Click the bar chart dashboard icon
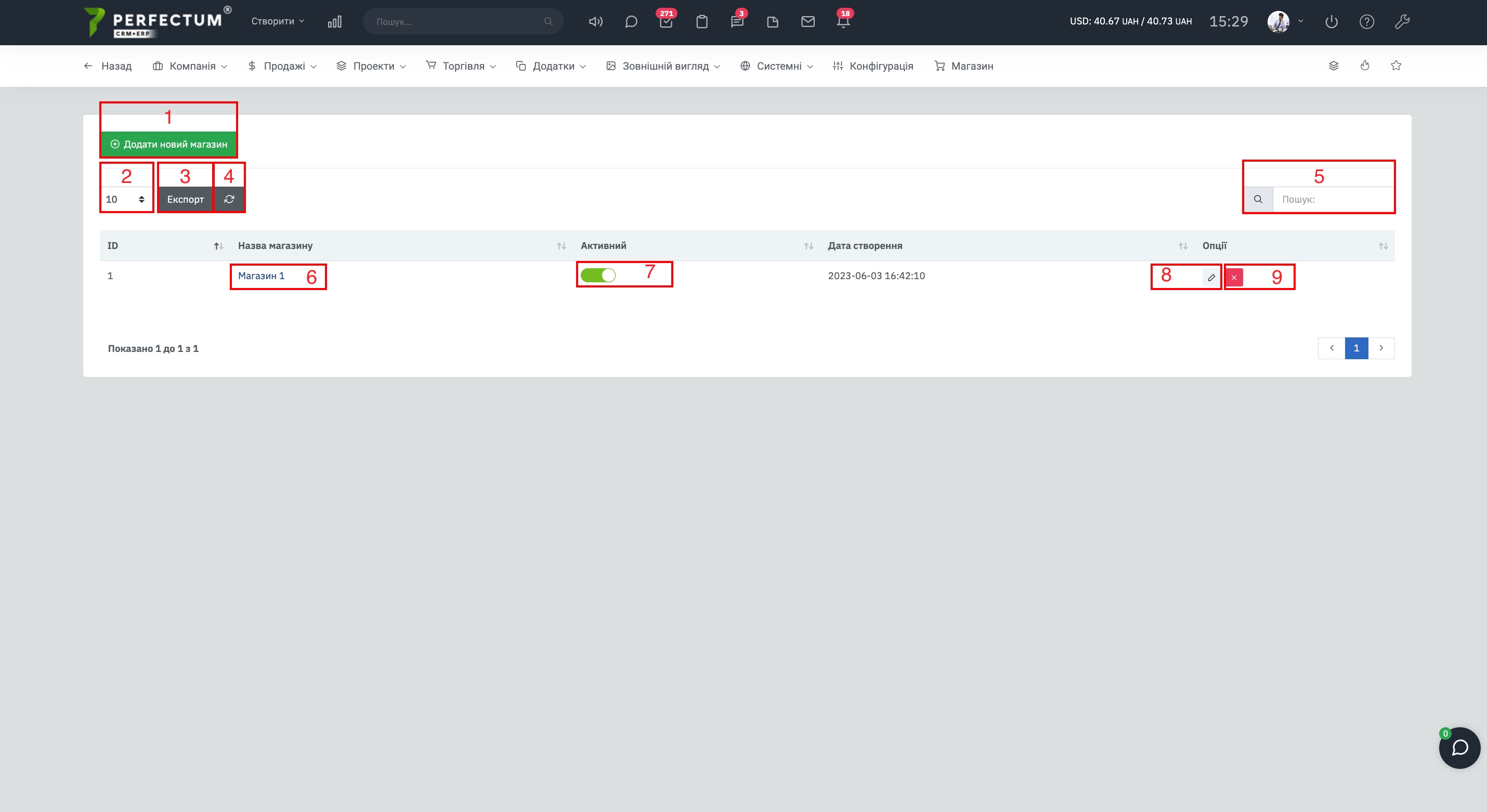The image size is (1487, 812). (335, 22)
